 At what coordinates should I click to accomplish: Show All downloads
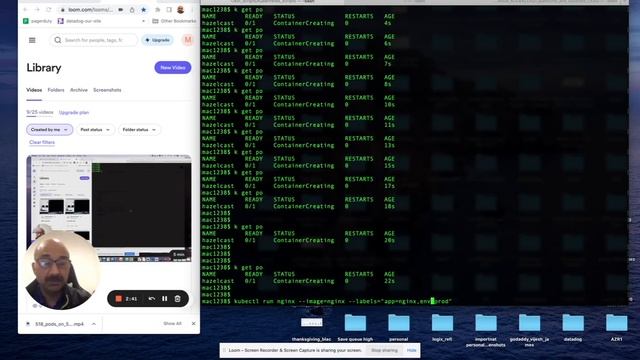172,323
